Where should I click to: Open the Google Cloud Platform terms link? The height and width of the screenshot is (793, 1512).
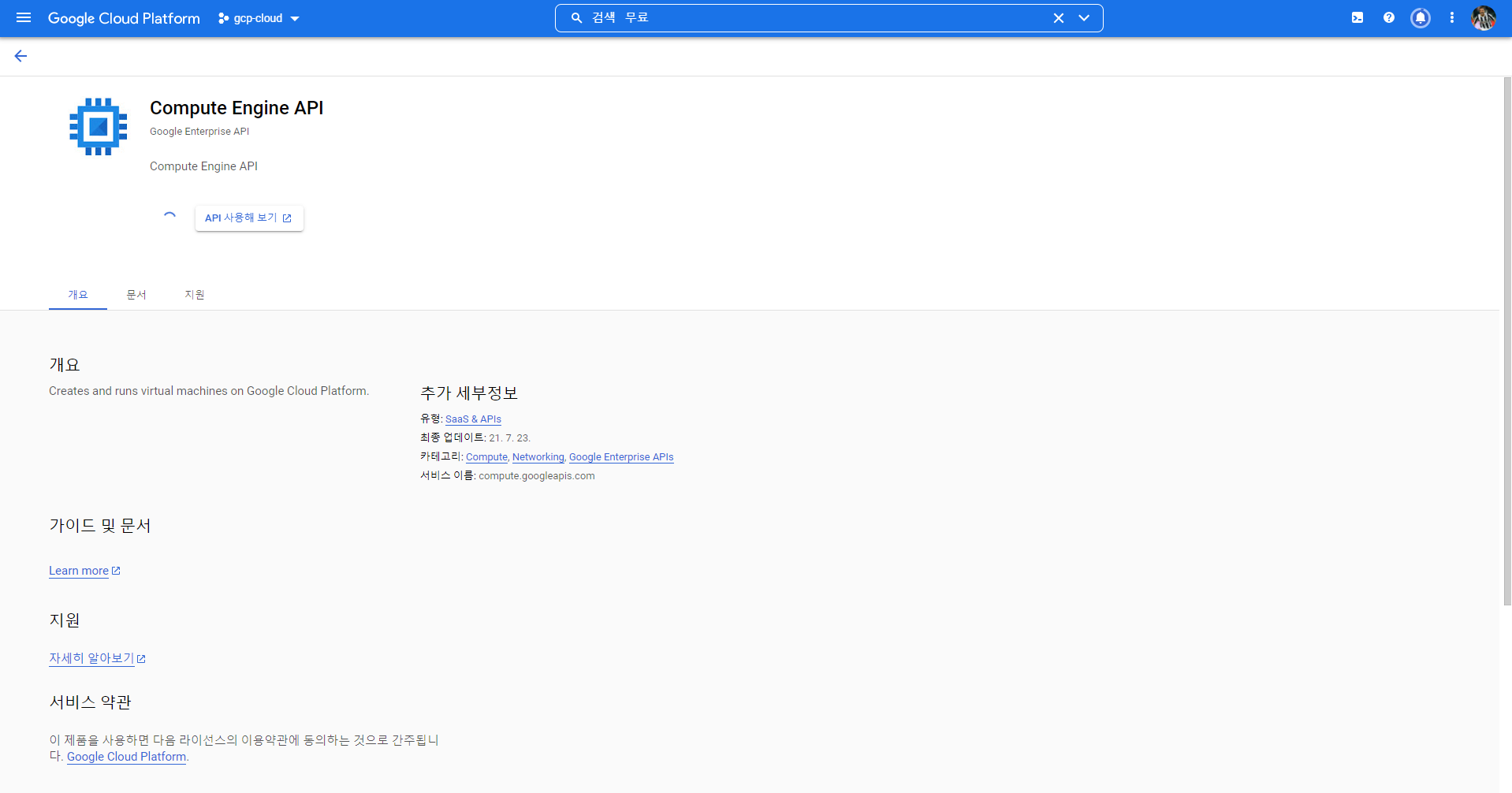point(127,757)
